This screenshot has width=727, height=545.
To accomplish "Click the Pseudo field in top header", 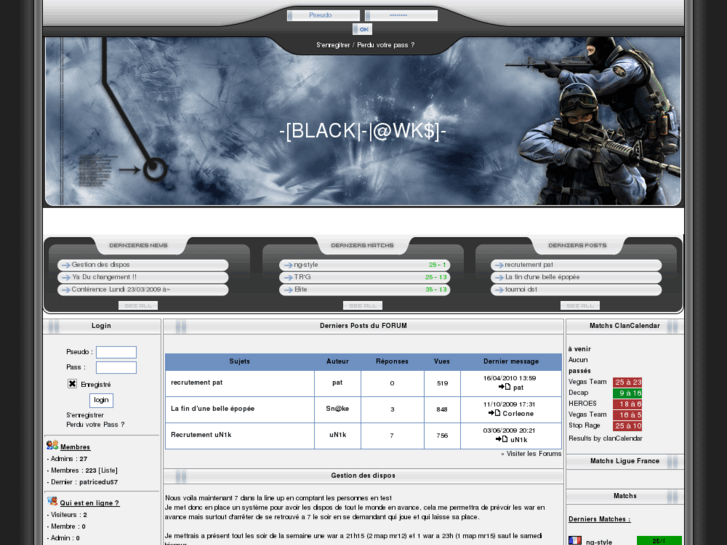I will coord(323,15).
